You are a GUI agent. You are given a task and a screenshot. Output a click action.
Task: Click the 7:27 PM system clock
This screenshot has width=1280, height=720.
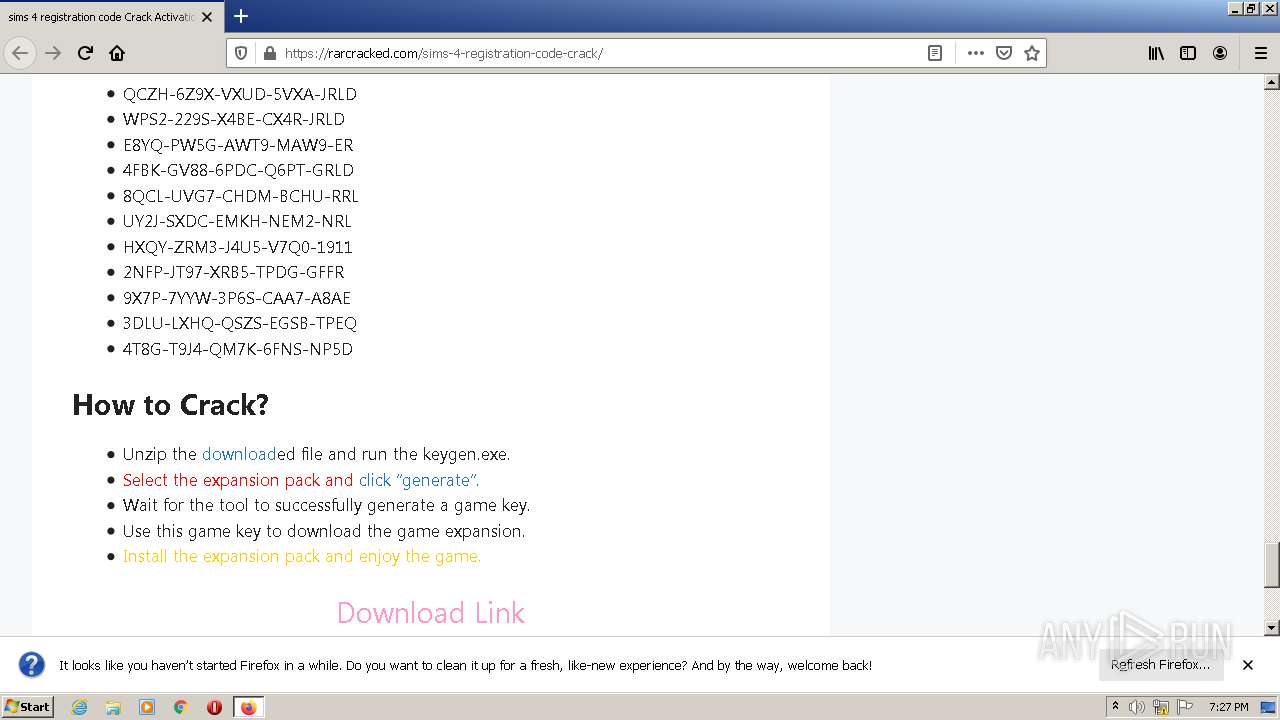tap(1228, 707)
